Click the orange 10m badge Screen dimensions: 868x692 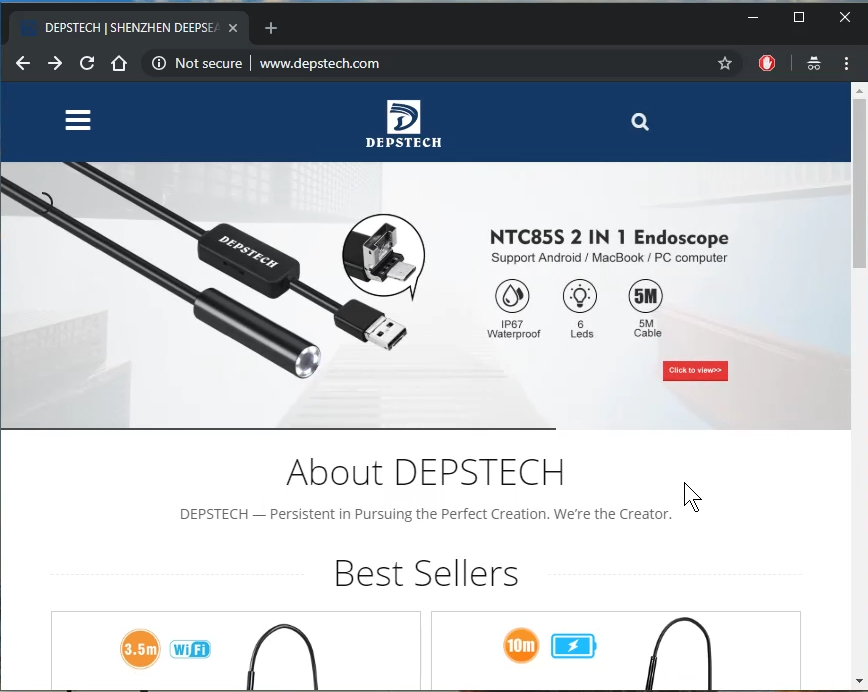click(520, 645)
